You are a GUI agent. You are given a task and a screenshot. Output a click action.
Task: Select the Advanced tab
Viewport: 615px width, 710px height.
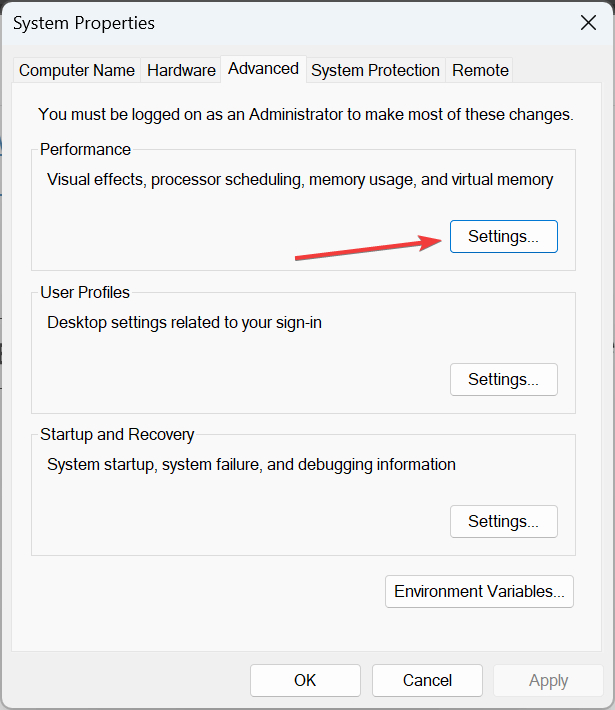pyautogui.click(x=263, y=68)
